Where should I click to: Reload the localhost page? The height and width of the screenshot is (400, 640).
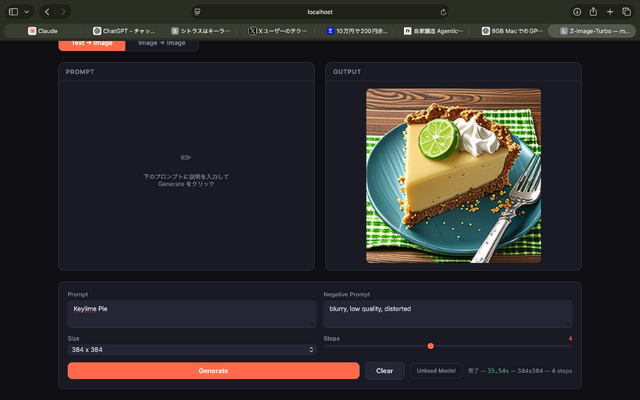tap(443, 11)
